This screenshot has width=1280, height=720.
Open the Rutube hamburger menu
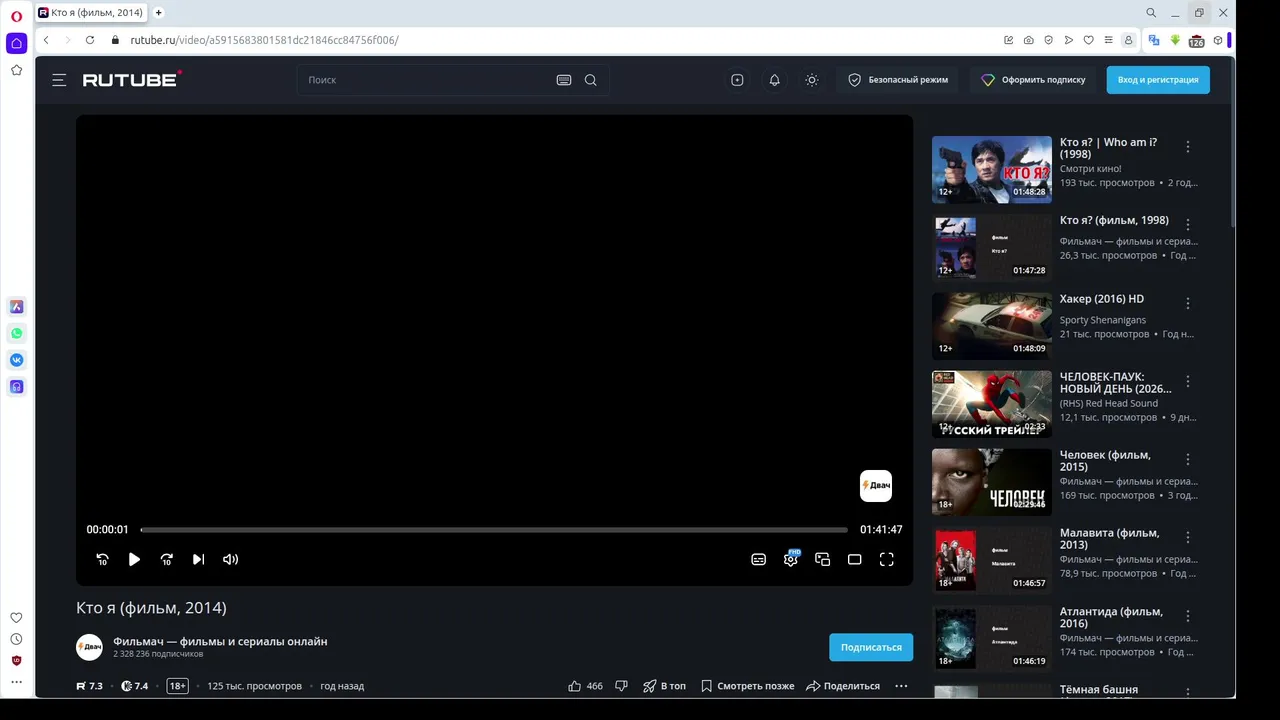coord(59,80)
